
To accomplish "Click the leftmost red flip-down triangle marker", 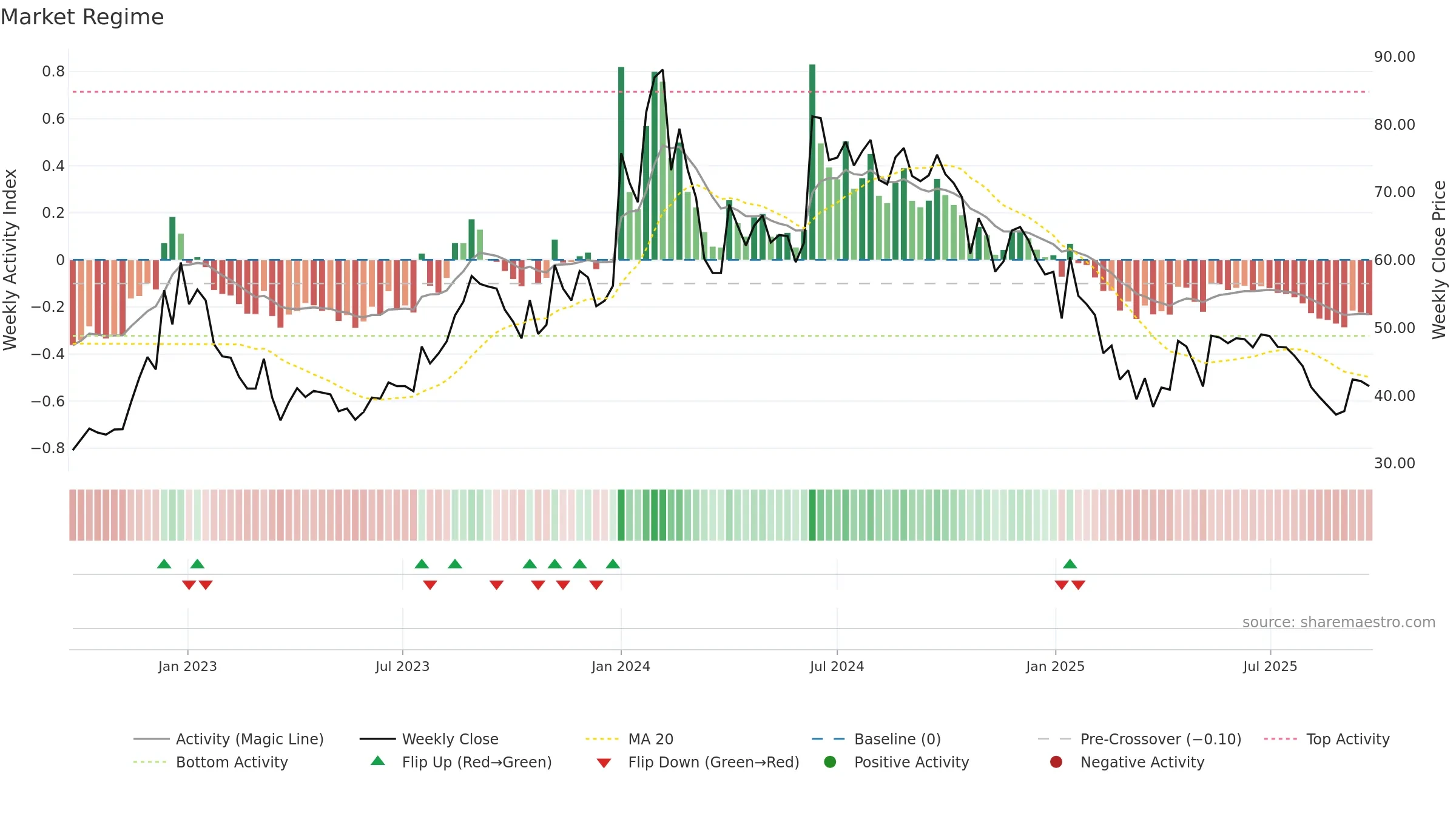I will (x=189, y=585).
